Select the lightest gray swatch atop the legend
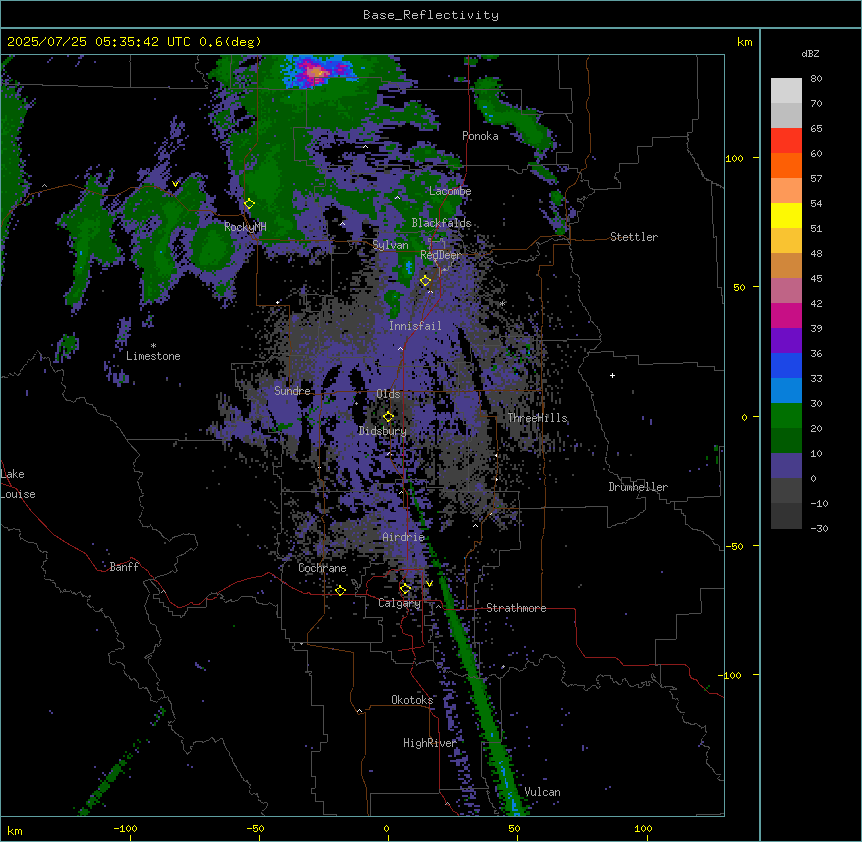862x842 pixels. coord(786,90)
